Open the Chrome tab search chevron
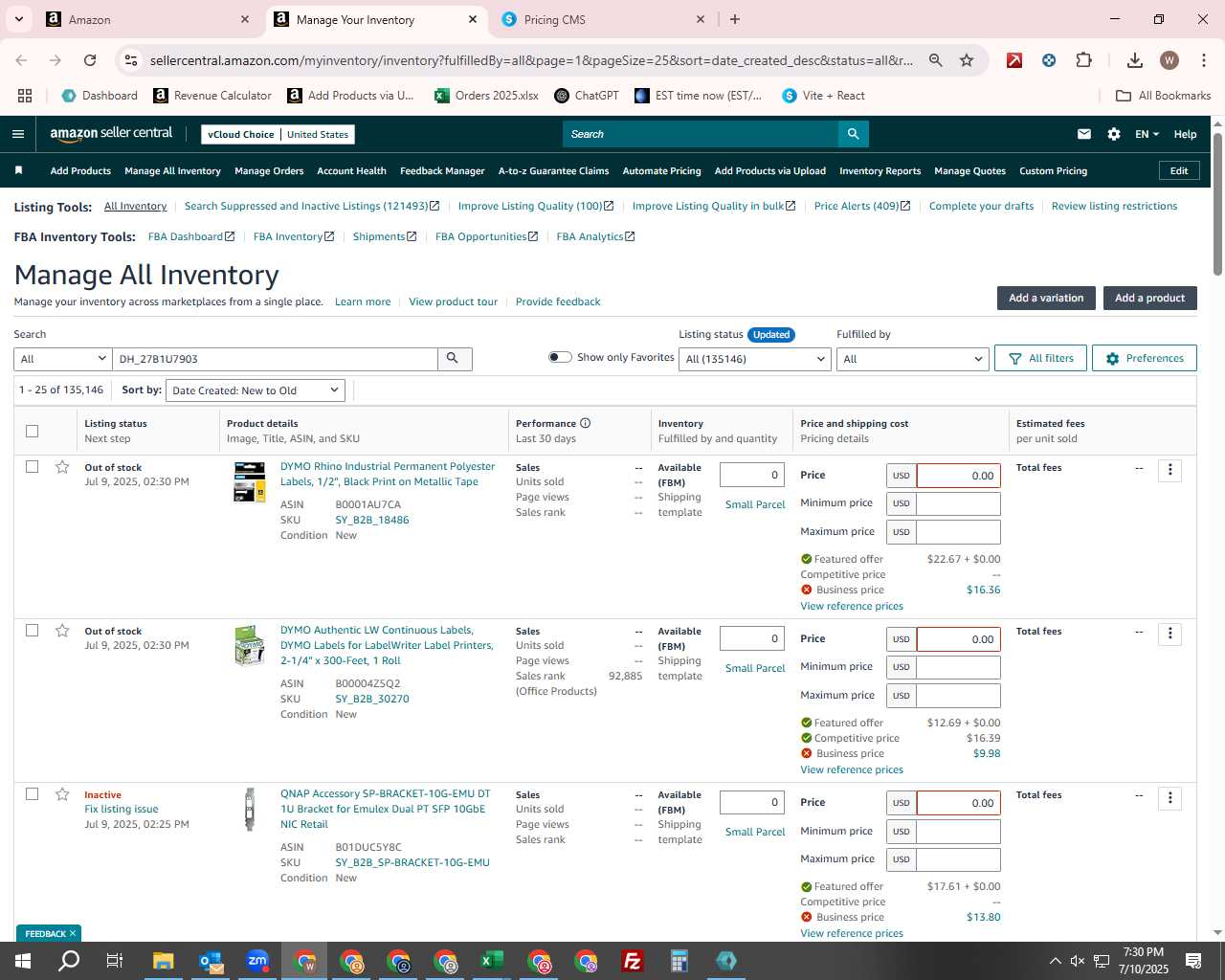 pyautogui.click(x=18, y=19)
